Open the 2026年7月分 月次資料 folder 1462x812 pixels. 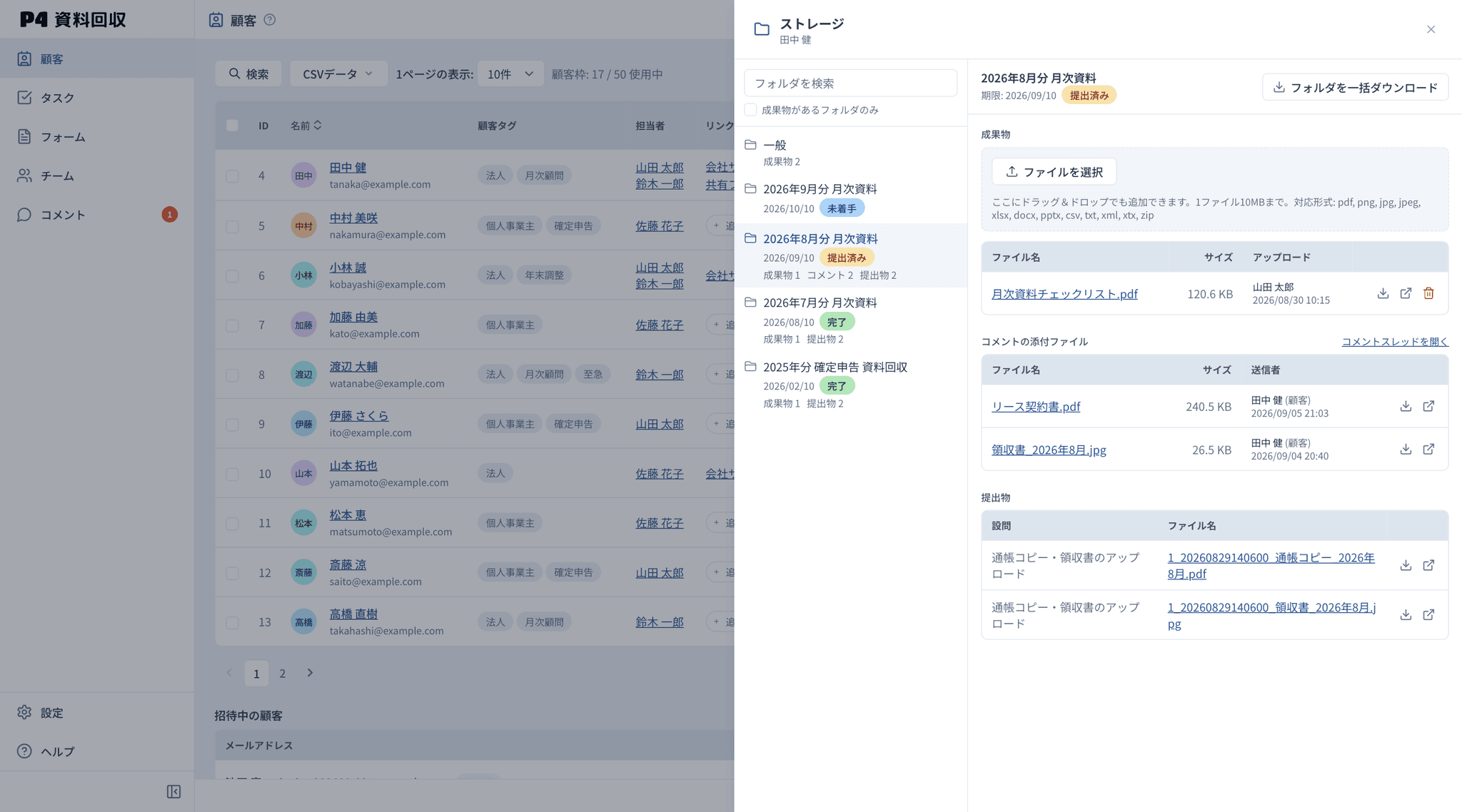point(851,320)
